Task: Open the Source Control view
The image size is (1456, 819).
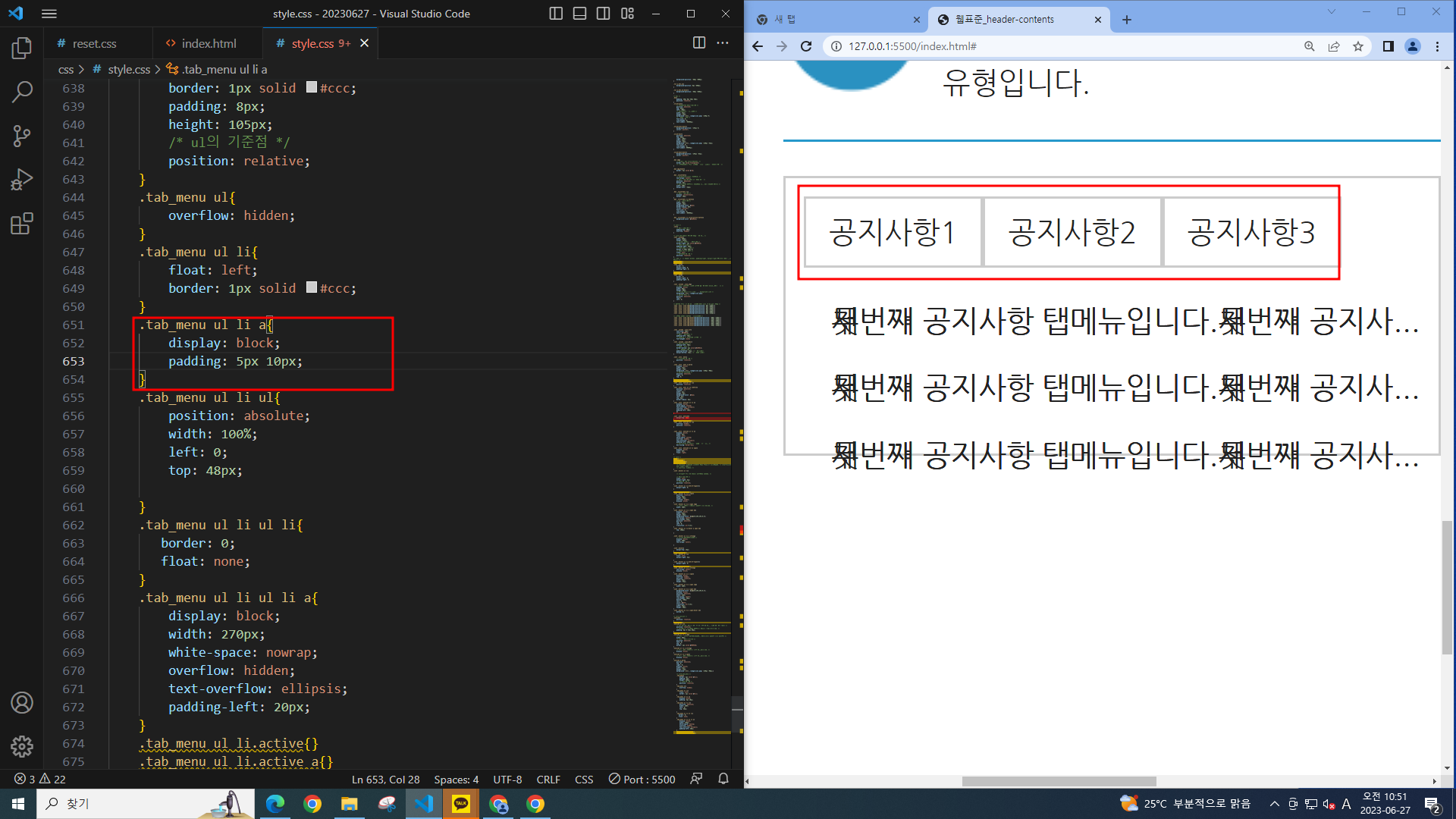Action: (x=22, y=136)
